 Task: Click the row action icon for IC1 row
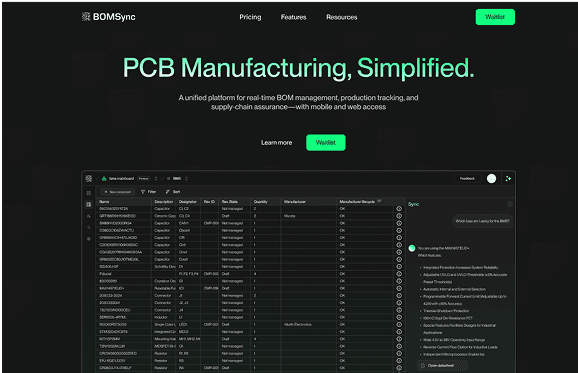pyautogui.click(x=399, y=288)
